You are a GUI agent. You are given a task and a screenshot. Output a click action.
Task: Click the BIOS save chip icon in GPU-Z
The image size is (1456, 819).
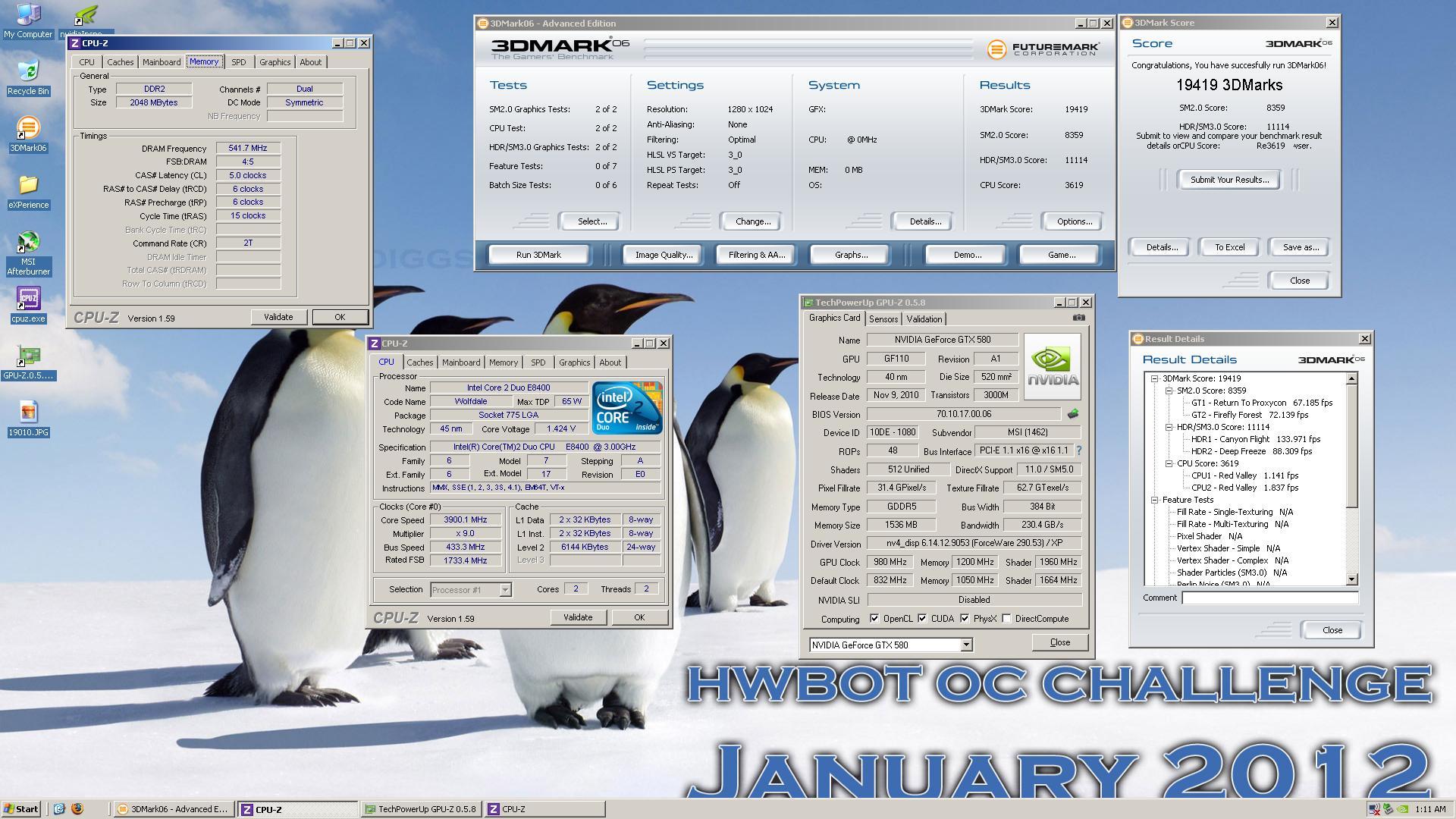pos(1072,414)
